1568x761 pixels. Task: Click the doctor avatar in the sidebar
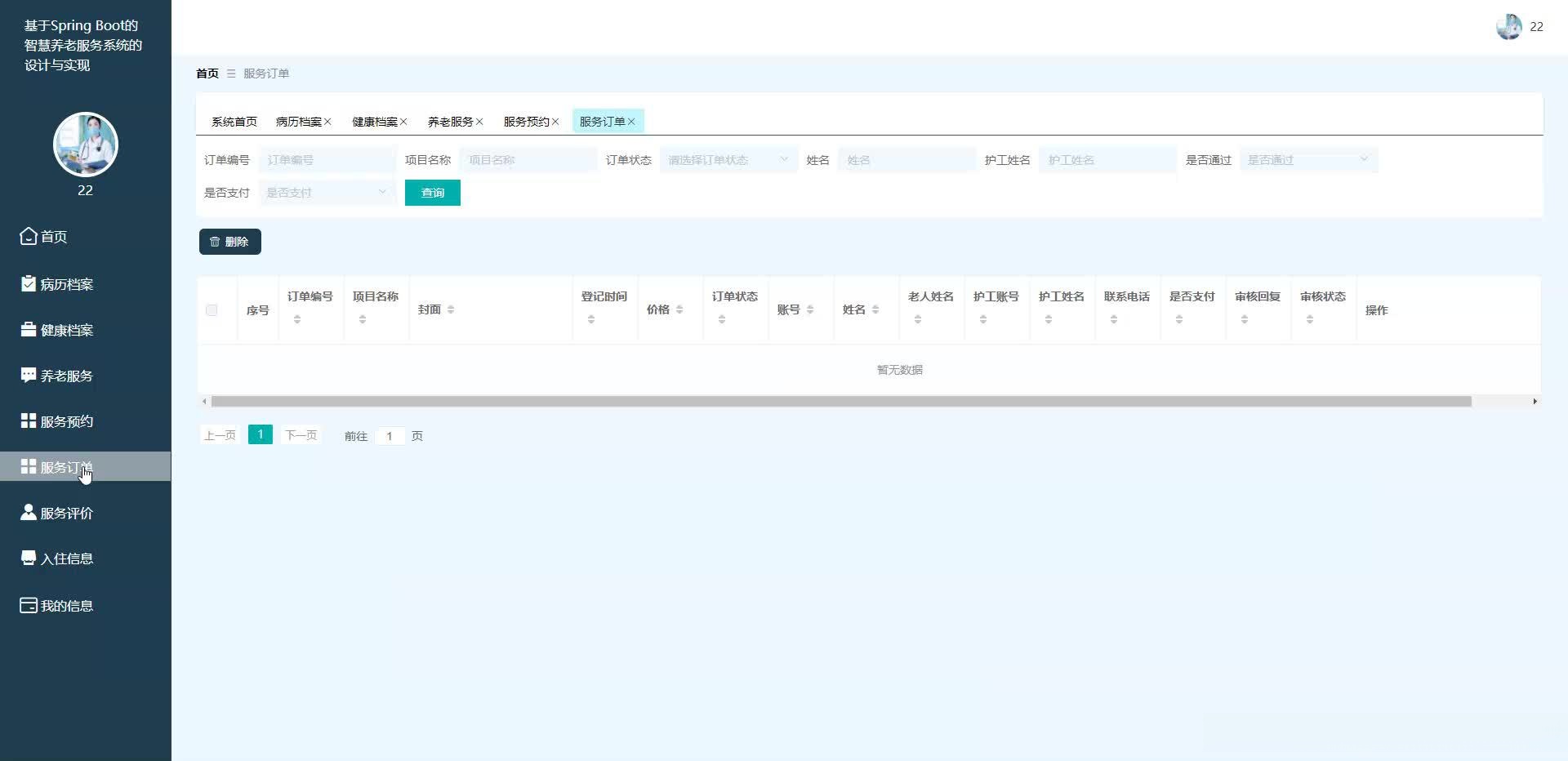pyautogui.click(x=86, y=145)
